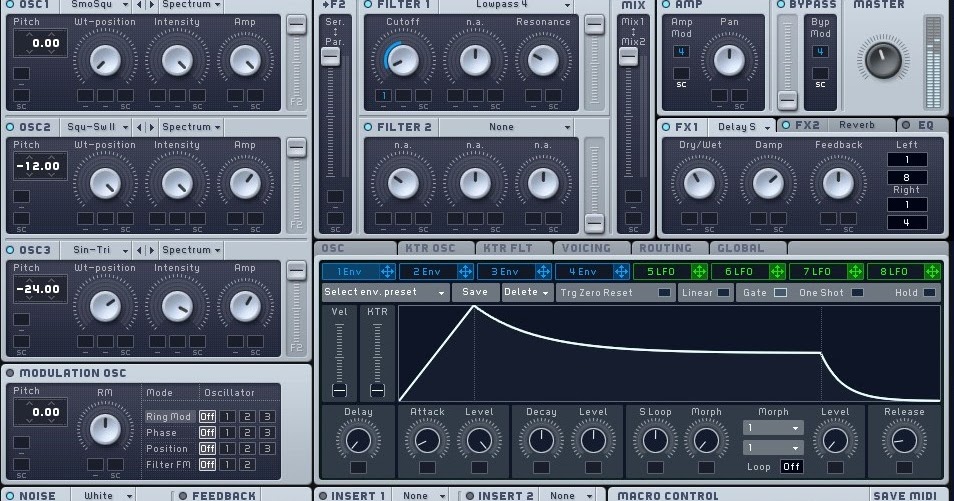Click the 1 Env modulation drag handle
The image size is (954, 501).
pos(388,272)
